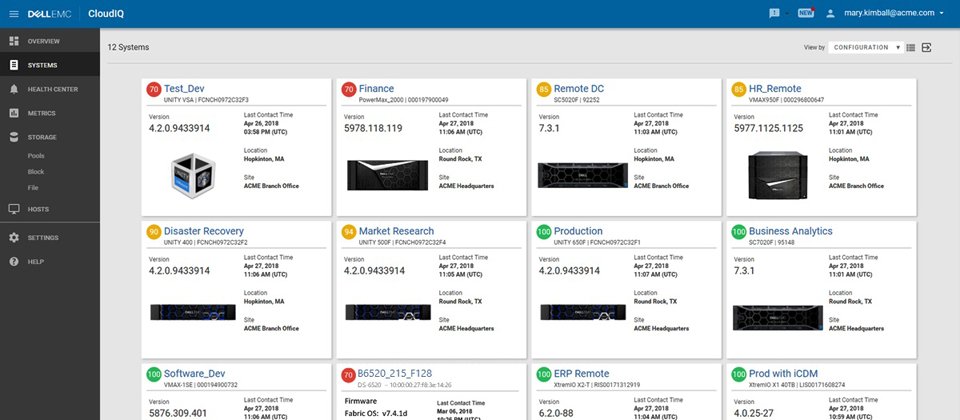Open the hamburger navigation menu
This screenshot has height=420, width=960.
tap(14, 13)
